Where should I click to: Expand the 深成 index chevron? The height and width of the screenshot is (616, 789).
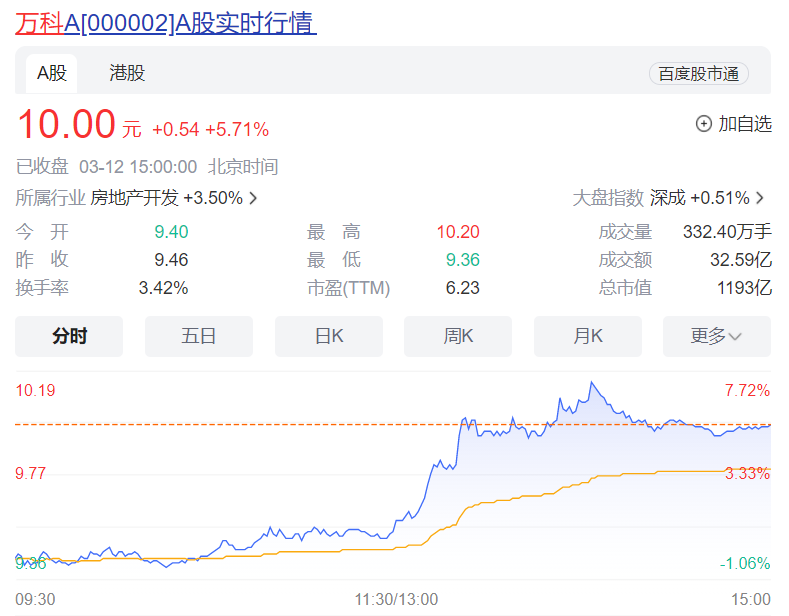760,198
